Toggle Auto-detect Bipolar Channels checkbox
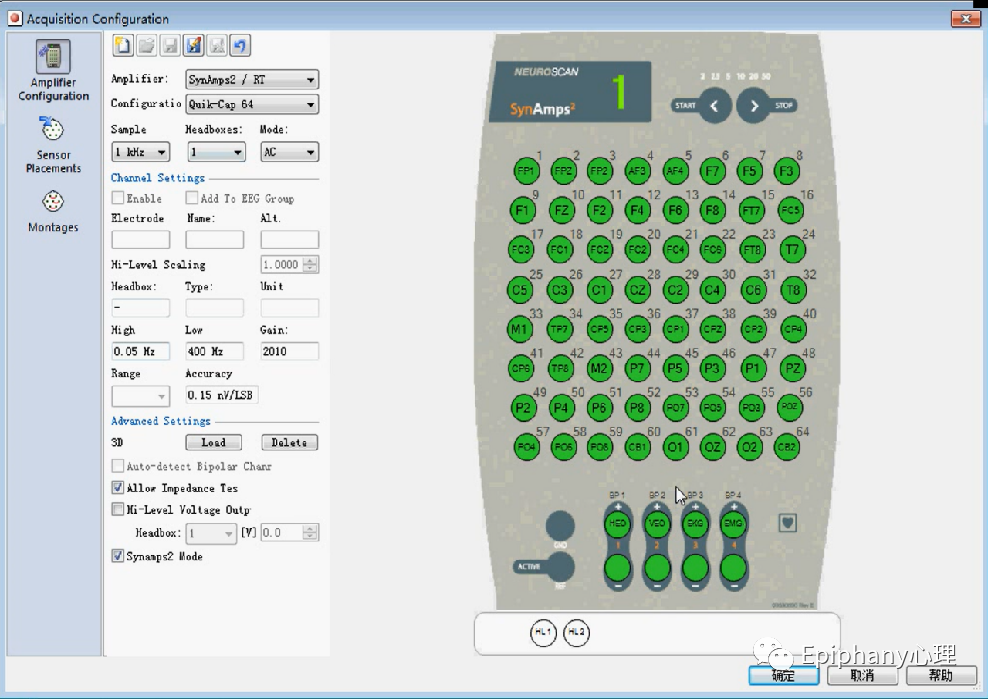This screenshot has height=700, width=988. [x=118, y=466]
